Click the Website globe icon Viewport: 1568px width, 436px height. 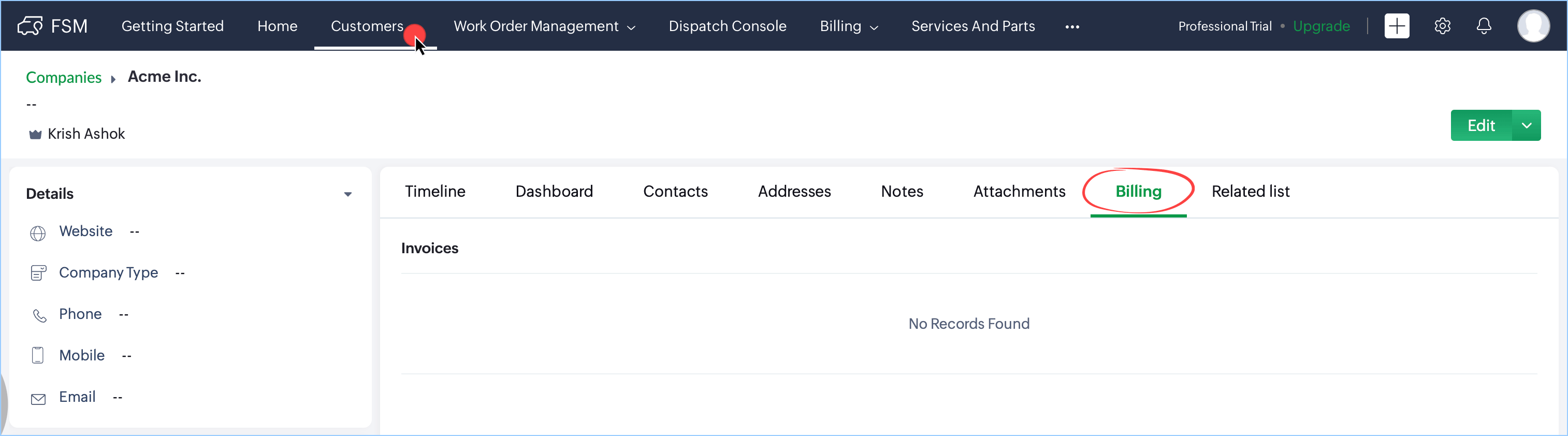click(x=38, y=233)
